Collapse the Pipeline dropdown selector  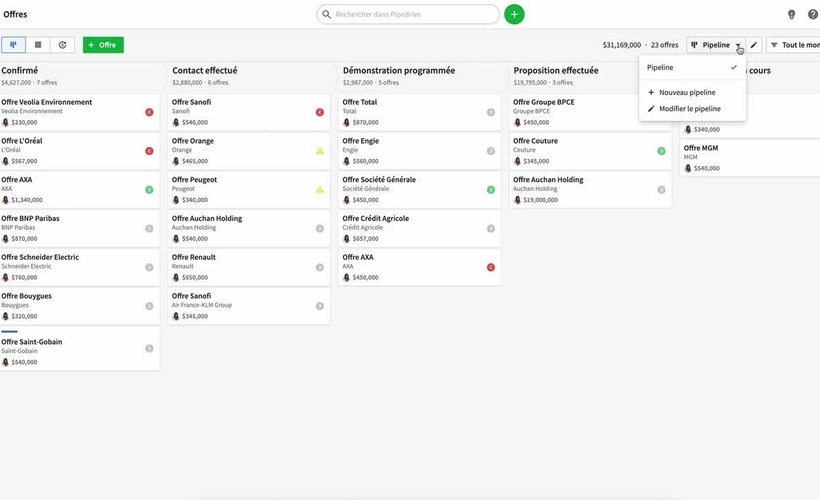(716, 45)
